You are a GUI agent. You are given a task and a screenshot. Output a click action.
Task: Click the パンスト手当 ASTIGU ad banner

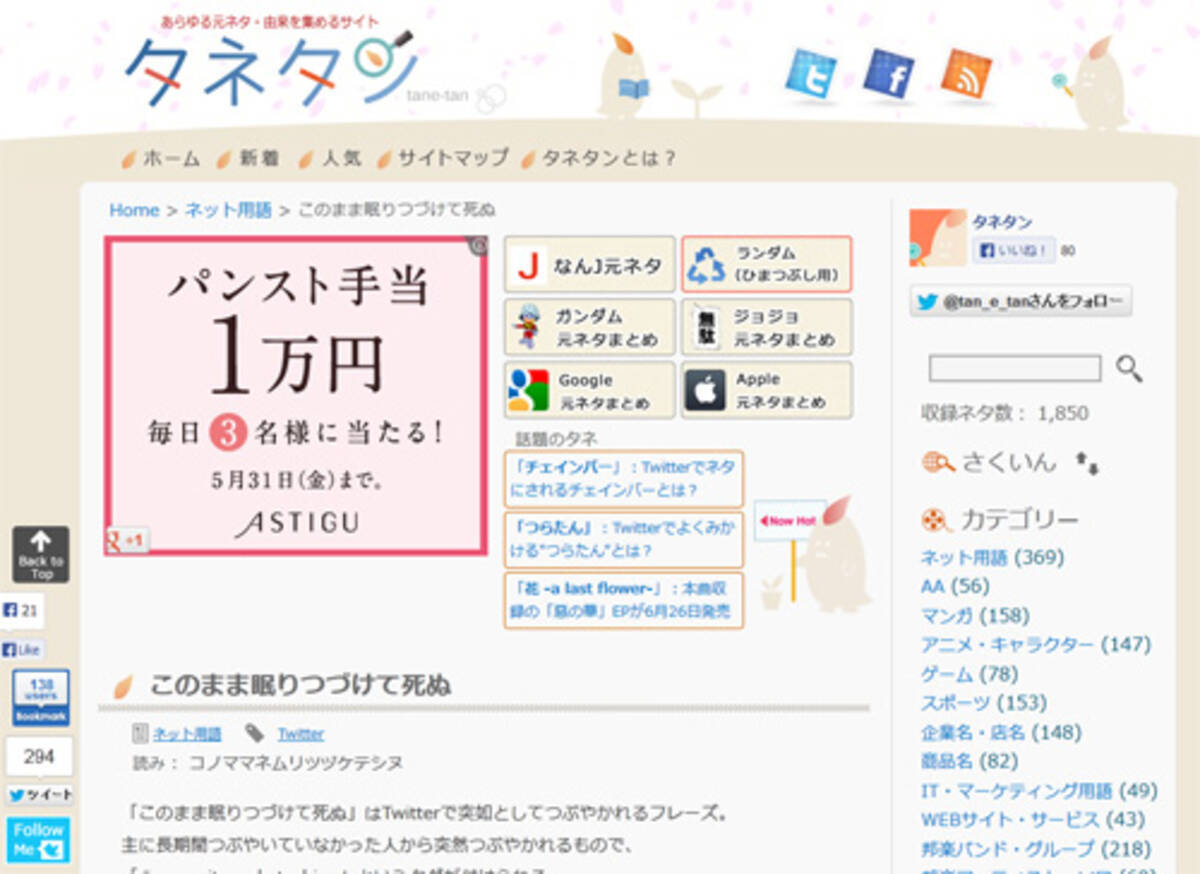tap(296, 395)
